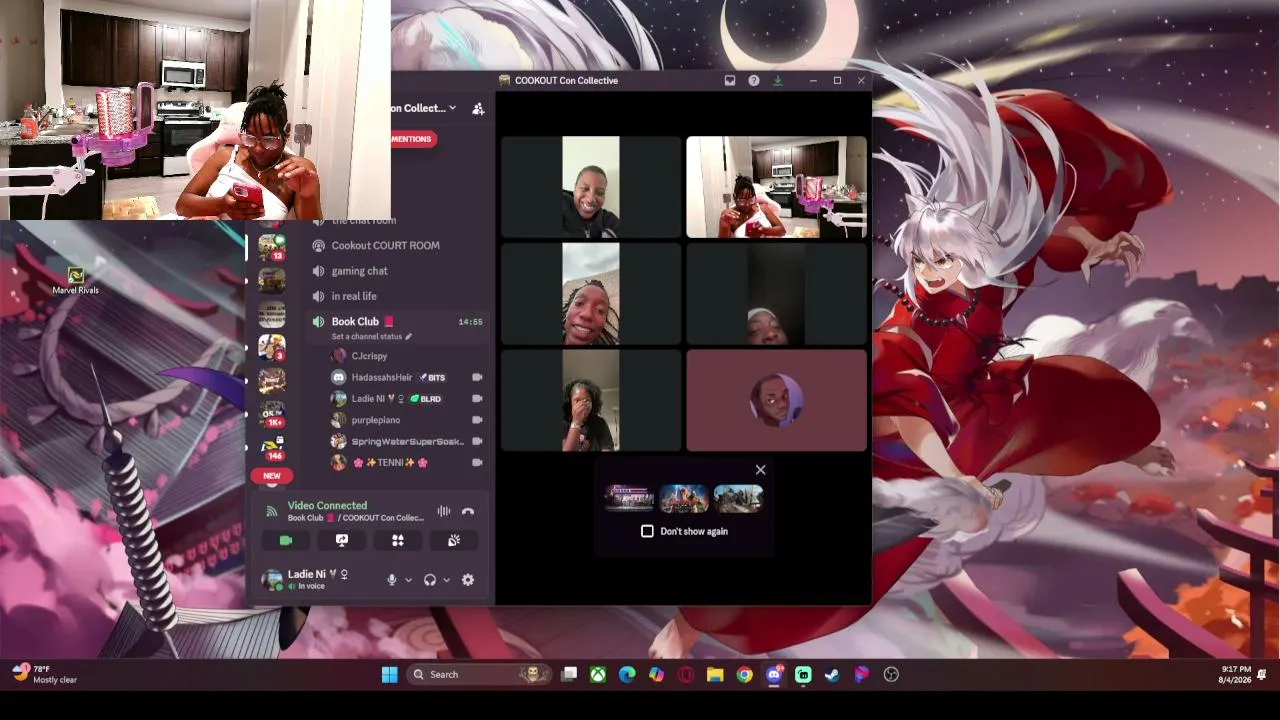Launch Google Chrome from taskbar
Viewport: 1280px width, 720px height.
click(744, 675)
